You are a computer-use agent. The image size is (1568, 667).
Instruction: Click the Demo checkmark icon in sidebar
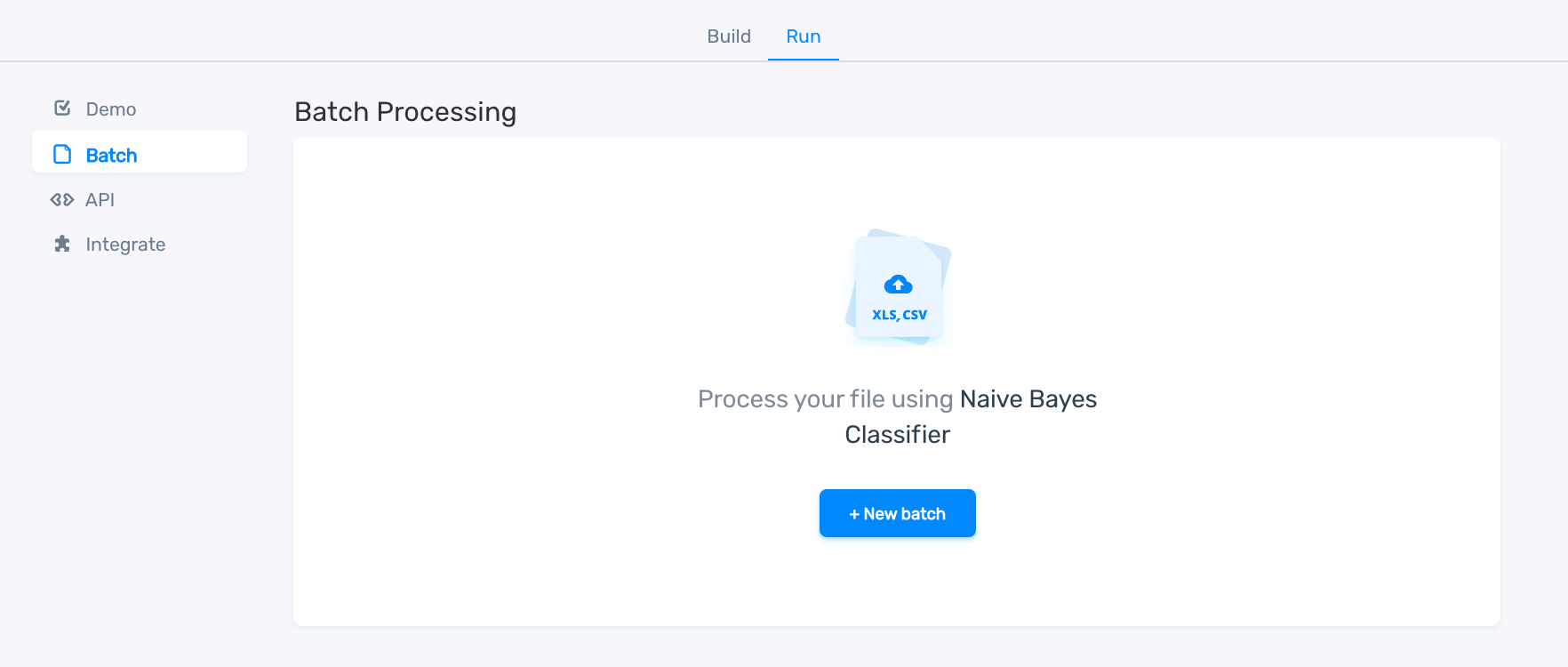62,108
